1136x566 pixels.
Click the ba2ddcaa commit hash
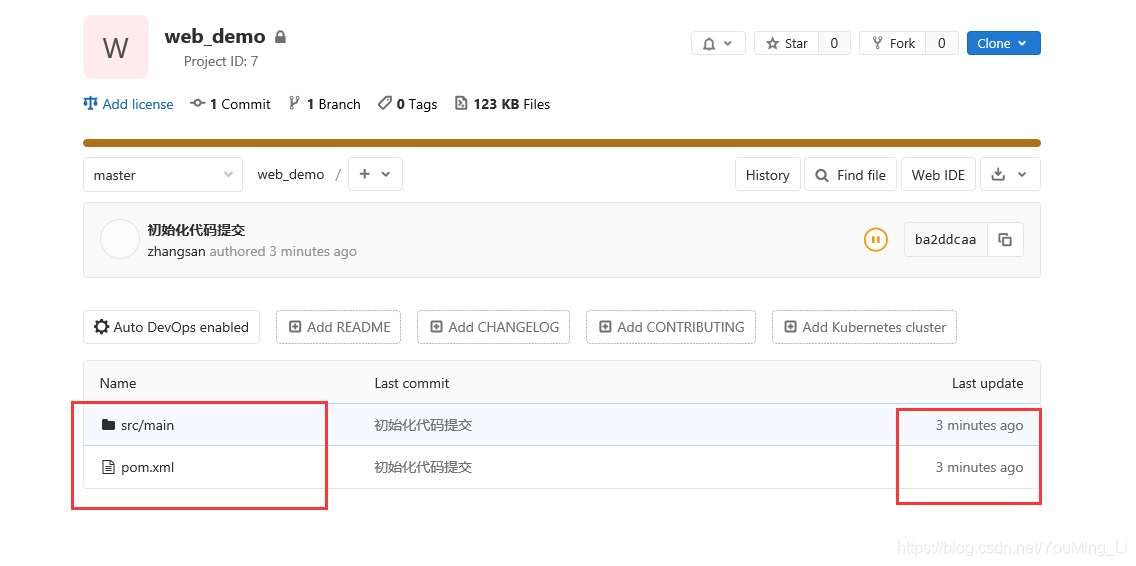(x=945, y=239)
